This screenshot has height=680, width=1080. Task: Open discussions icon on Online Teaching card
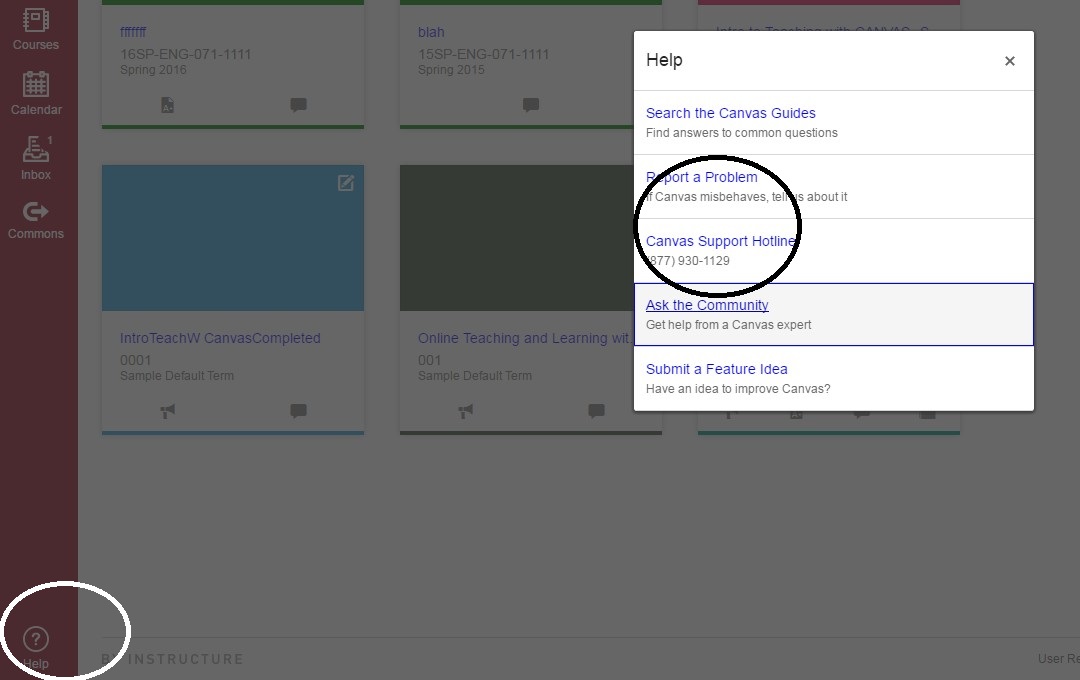pyautogui.click(x=596, y=411)
